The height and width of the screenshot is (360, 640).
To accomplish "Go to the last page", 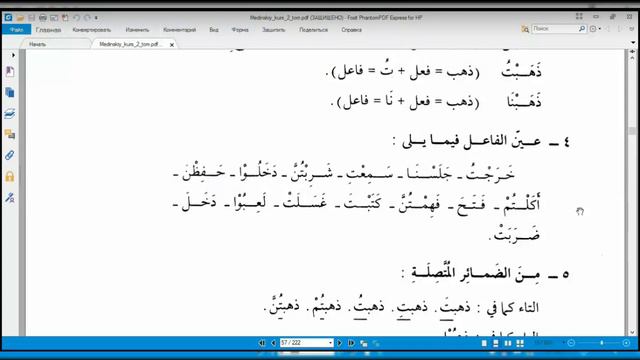I will tap(351, 343).
